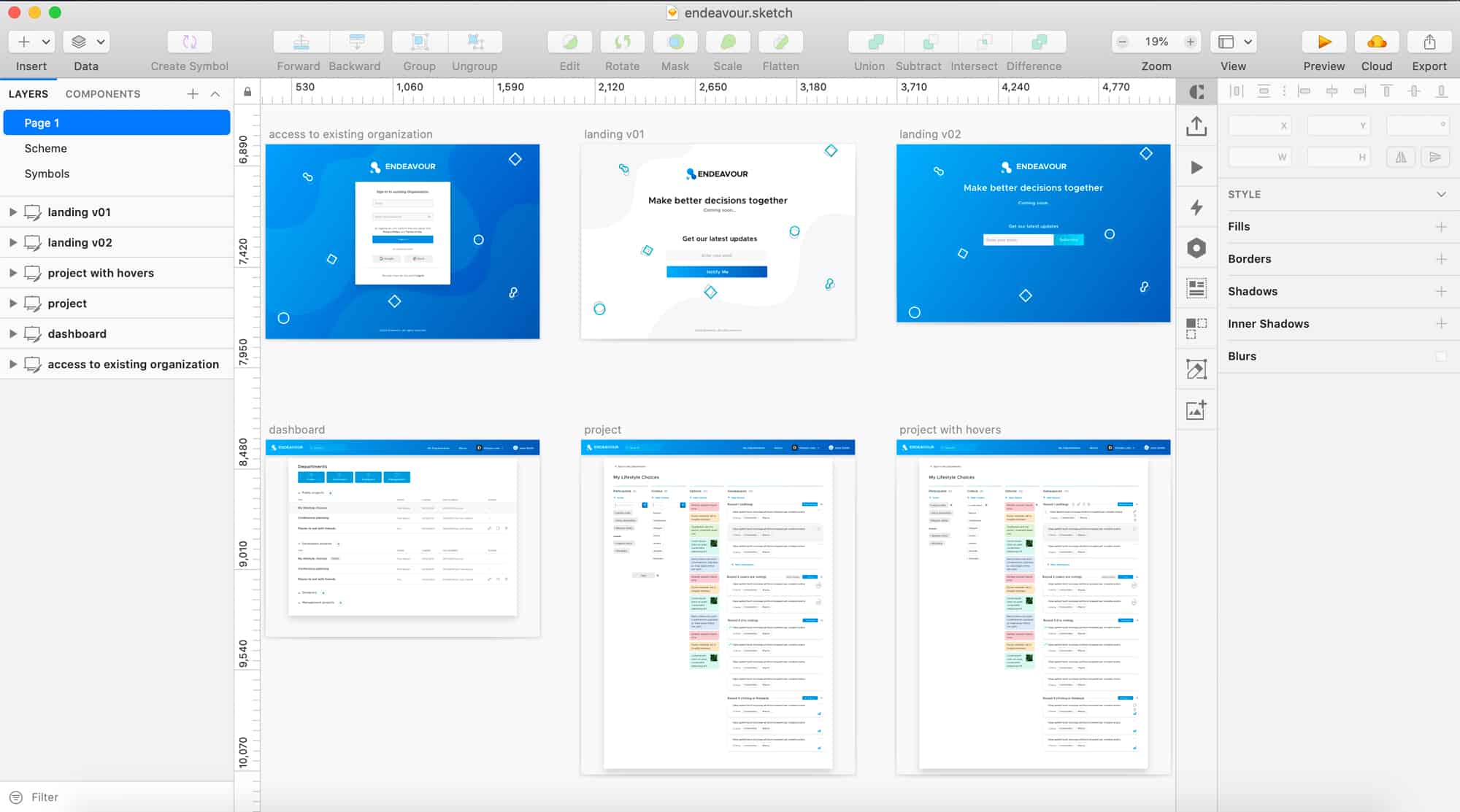This screenshot has width=1460, height=812.
Task: Apply Intersect boolean operation
Action: coord(985,42)
